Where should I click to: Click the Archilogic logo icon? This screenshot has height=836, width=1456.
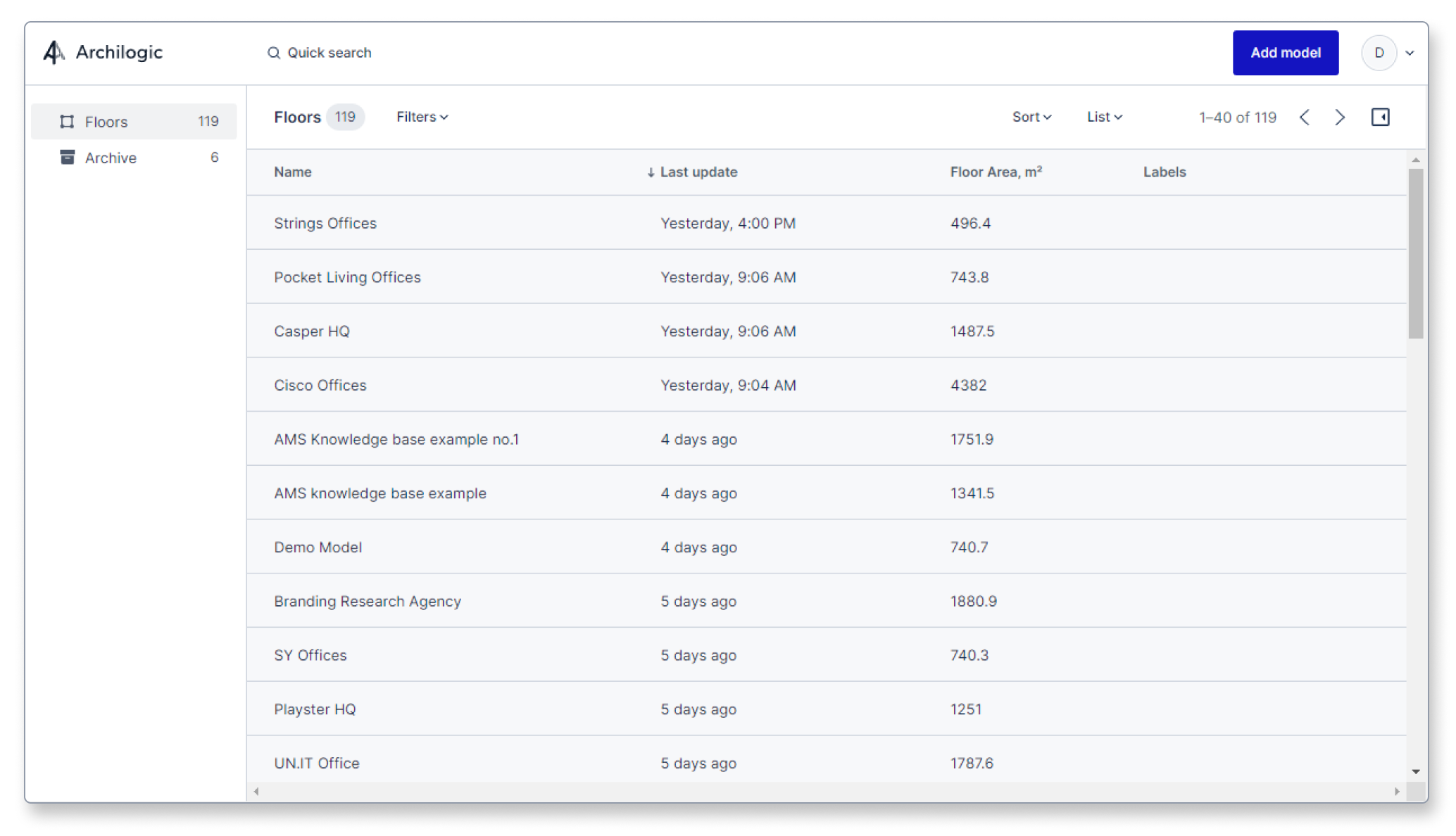pyautogui.click(x=54, y=52)
